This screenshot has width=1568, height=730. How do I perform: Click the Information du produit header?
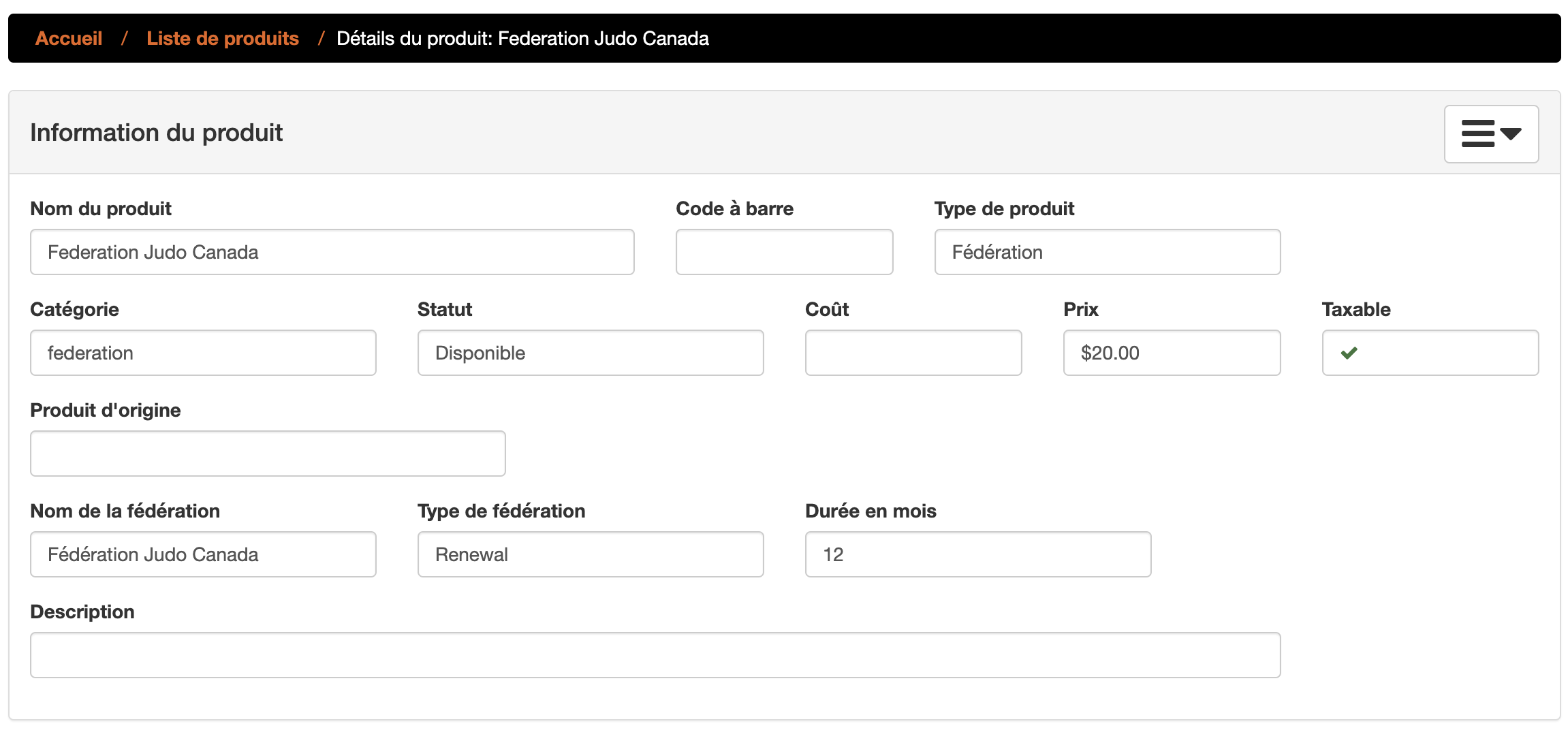[x=156, y=133]
